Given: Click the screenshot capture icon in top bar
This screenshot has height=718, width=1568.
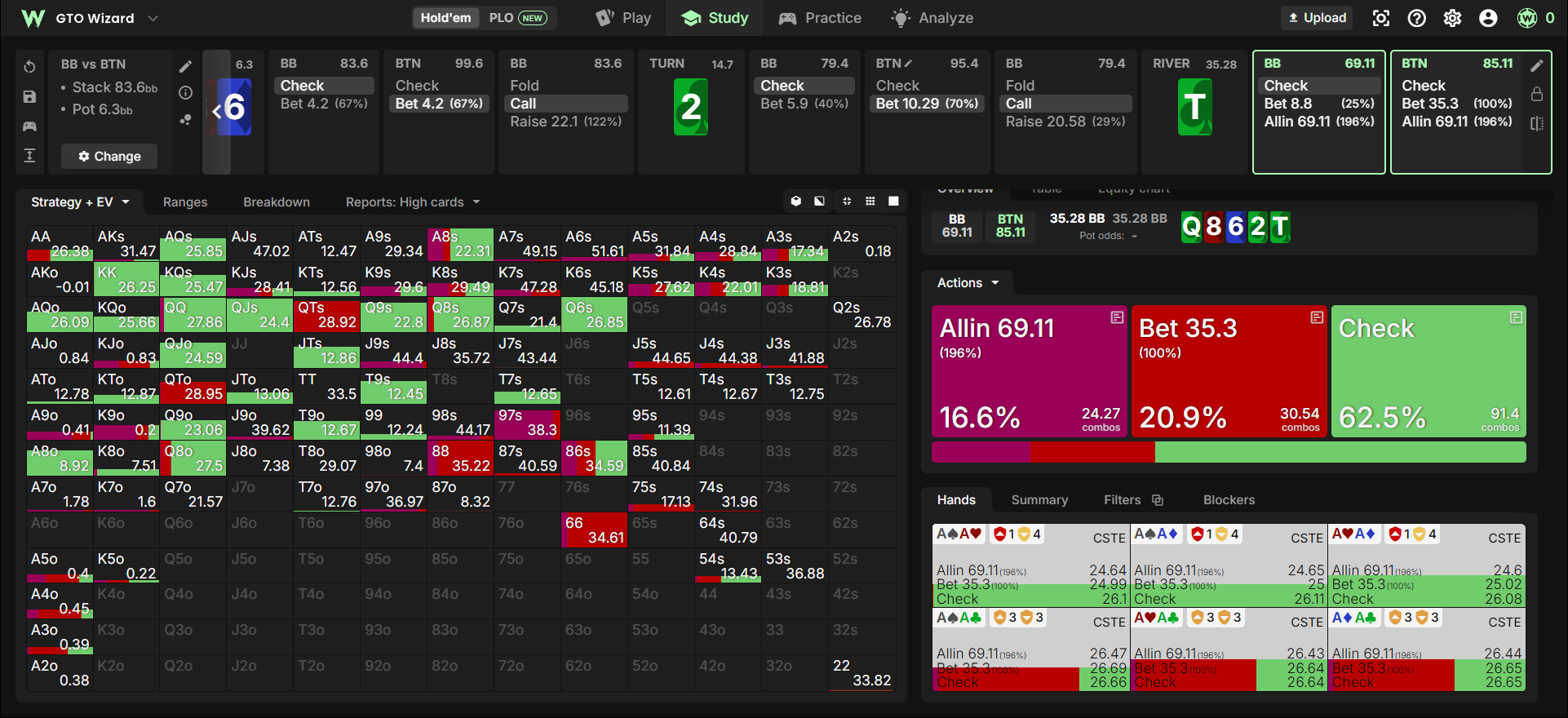Looking at the screenshot, I should 1381,18.
